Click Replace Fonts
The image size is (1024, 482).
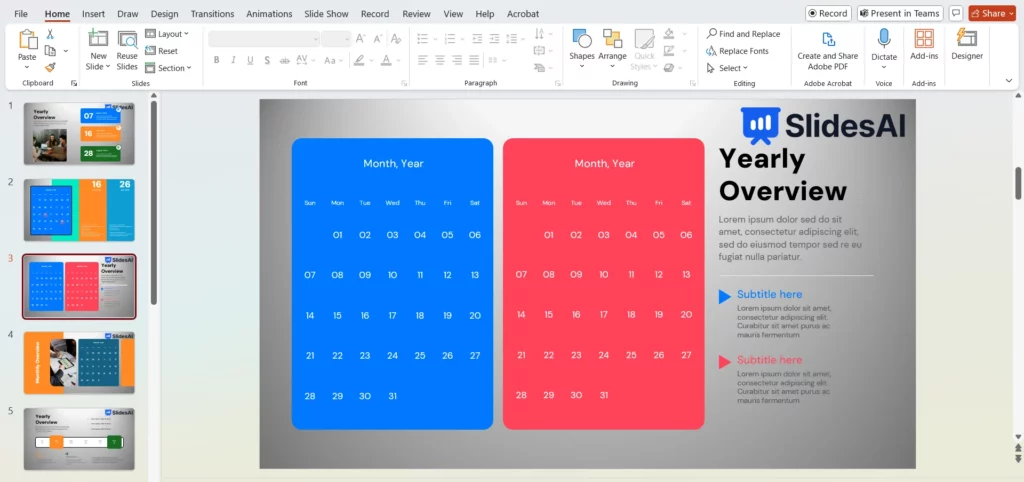737,51
